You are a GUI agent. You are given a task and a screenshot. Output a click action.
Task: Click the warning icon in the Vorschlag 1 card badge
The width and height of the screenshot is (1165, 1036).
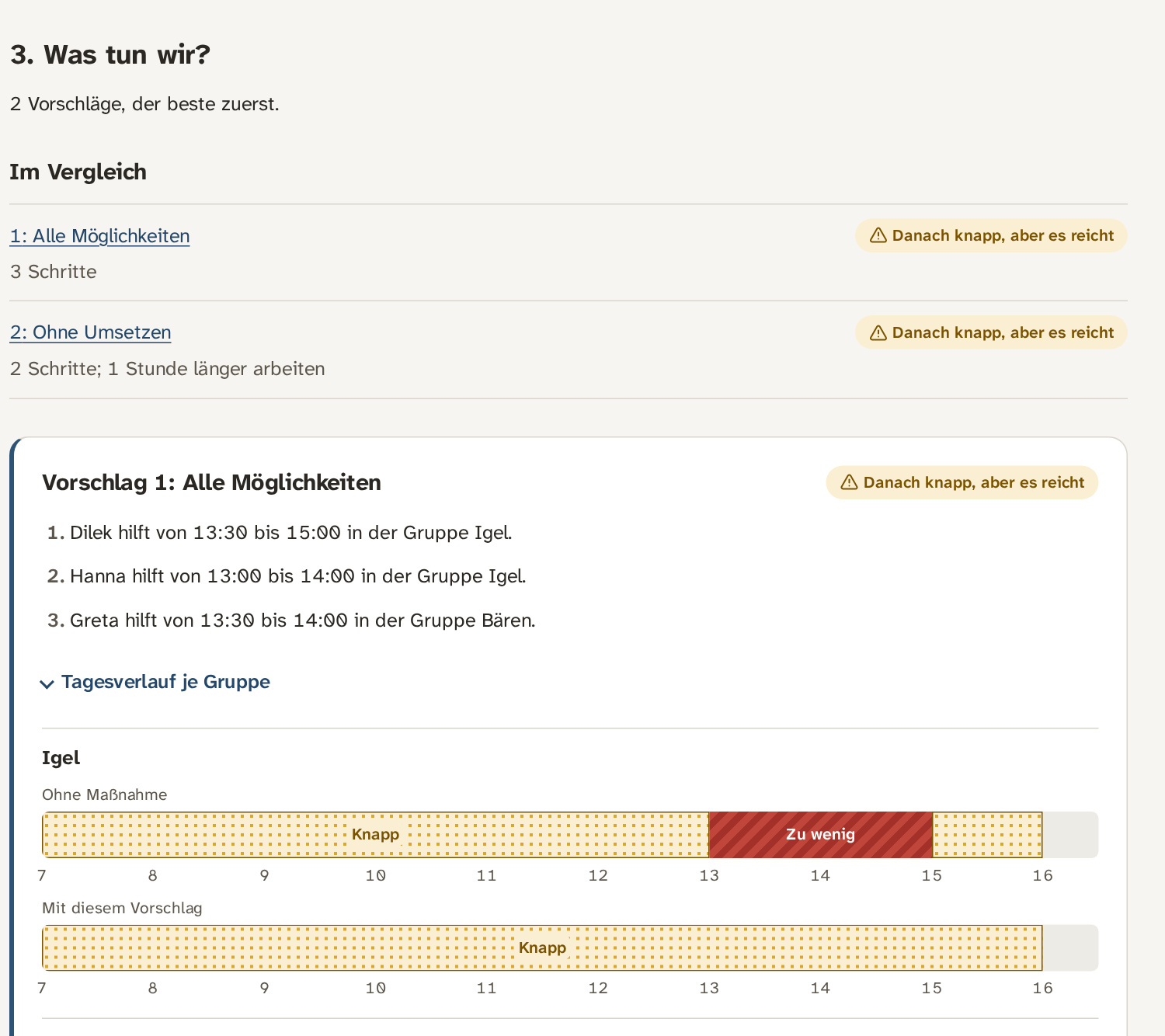click(x=850, y=482)
